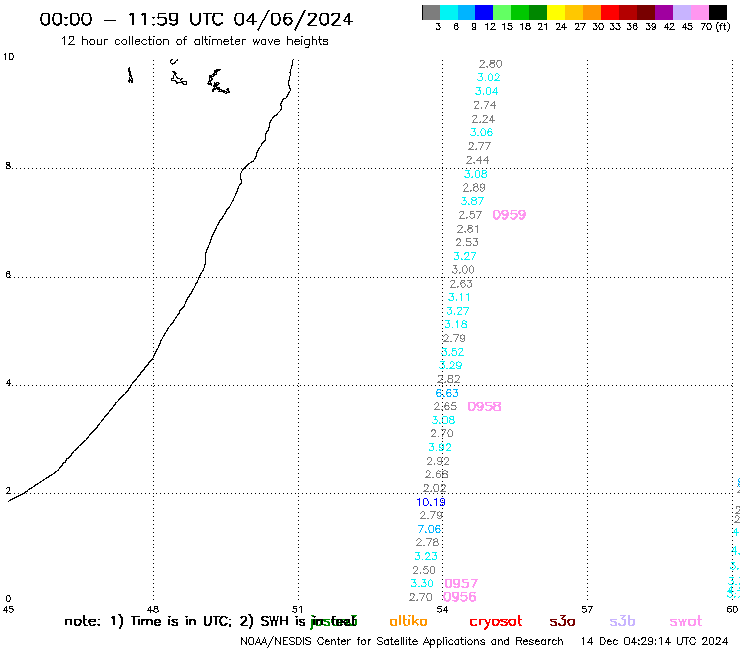
Task: Select the cyan value 3.92
Action: (x=440, y=447)
